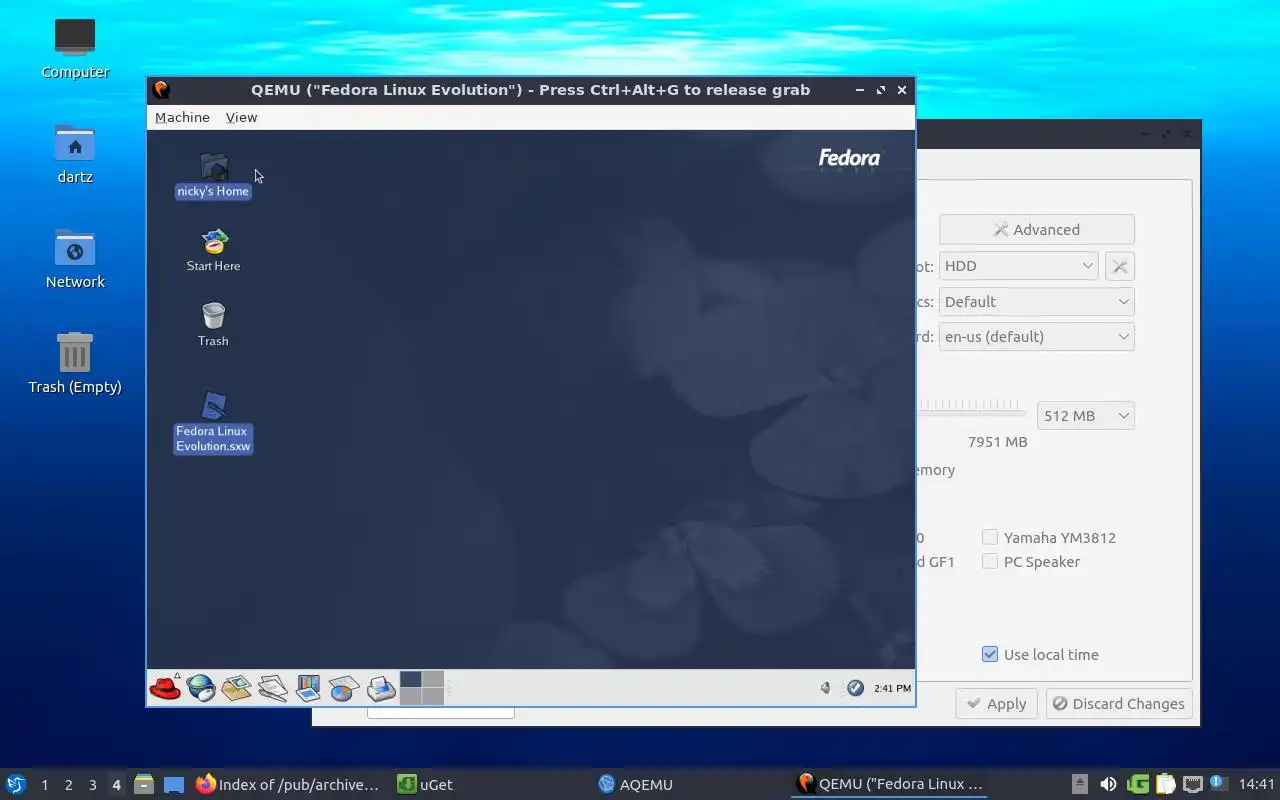Open the print manager icon in the Fedora panel
Image resolution: width=1280 pixels, height=800 pixels.
click(x=380, y=688)
